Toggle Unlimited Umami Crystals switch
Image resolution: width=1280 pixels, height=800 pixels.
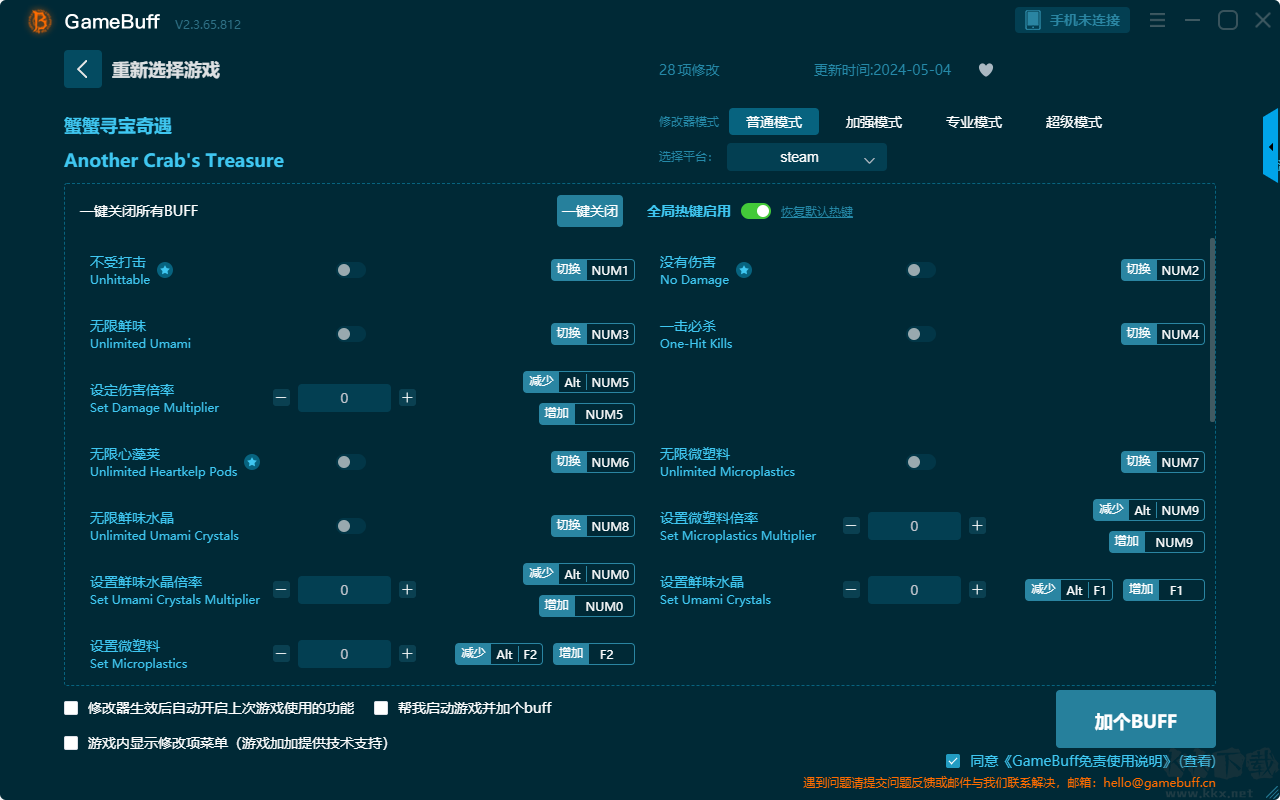tap(351, 526)
